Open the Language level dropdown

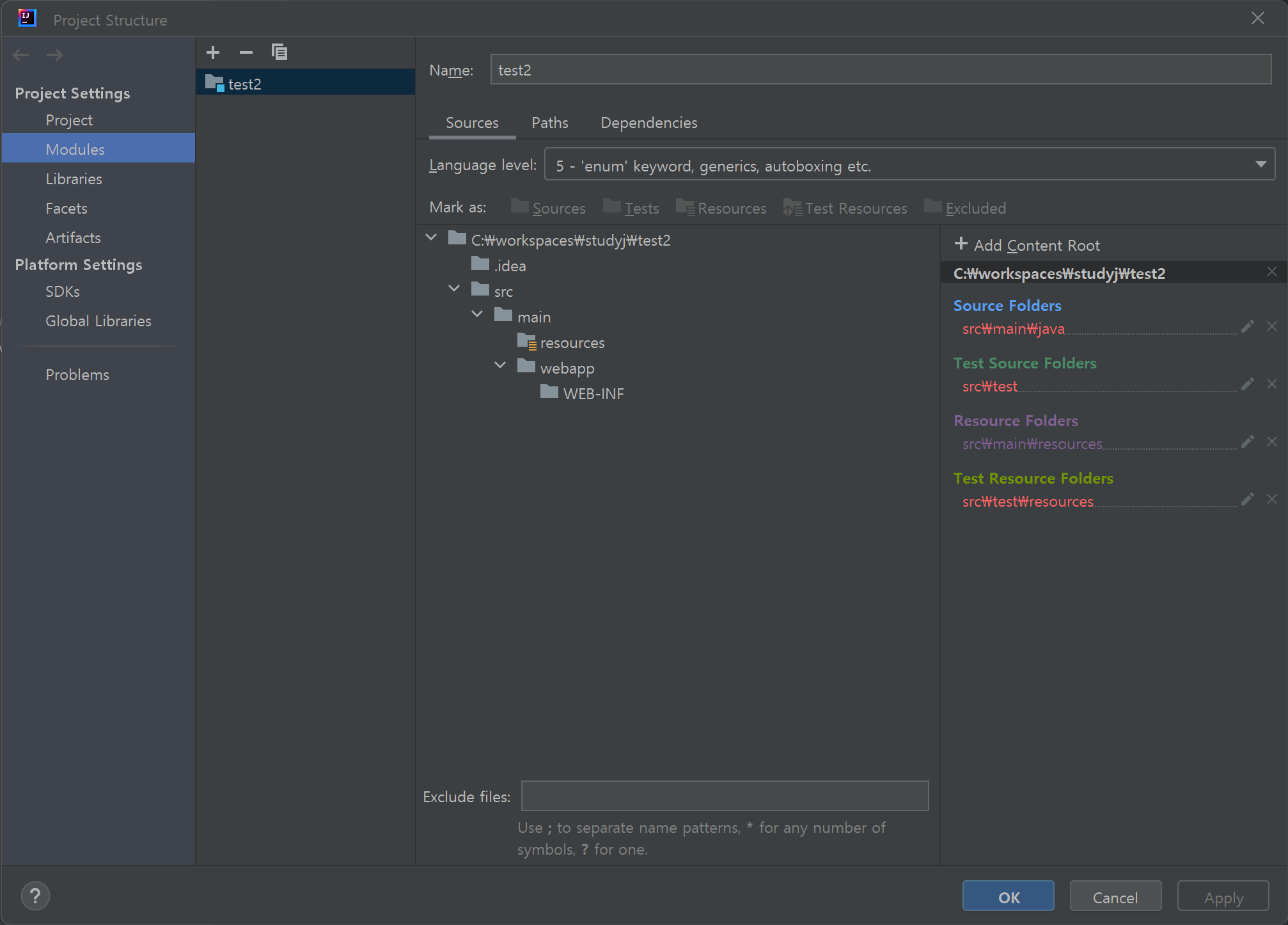pyautogui.click(x=909, y=166)
